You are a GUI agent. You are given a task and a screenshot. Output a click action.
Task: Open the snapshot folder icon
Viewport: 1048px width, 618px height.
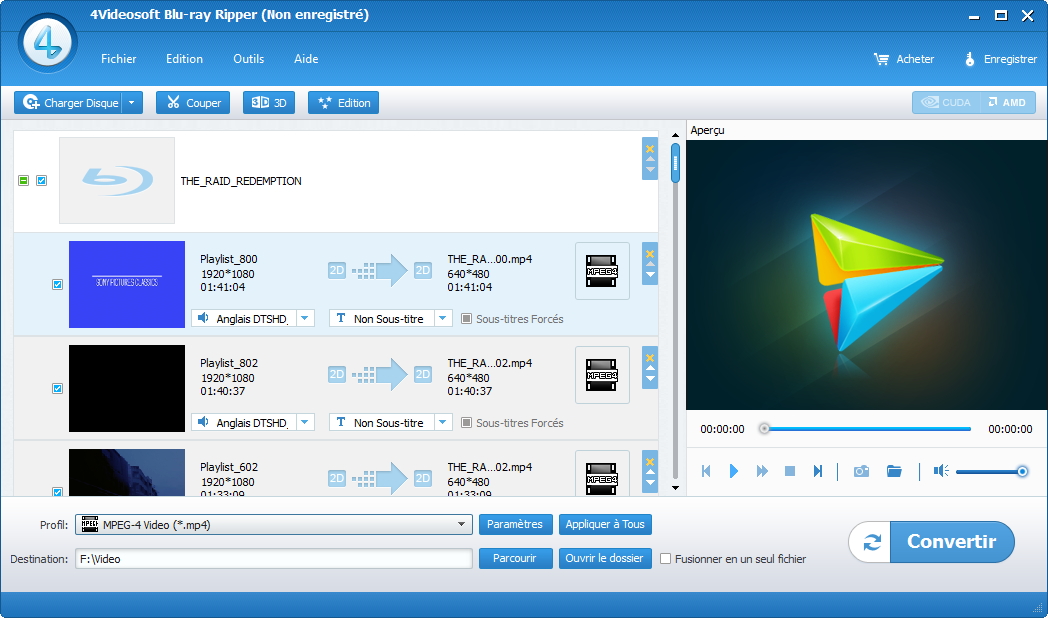tap(894, 471)
